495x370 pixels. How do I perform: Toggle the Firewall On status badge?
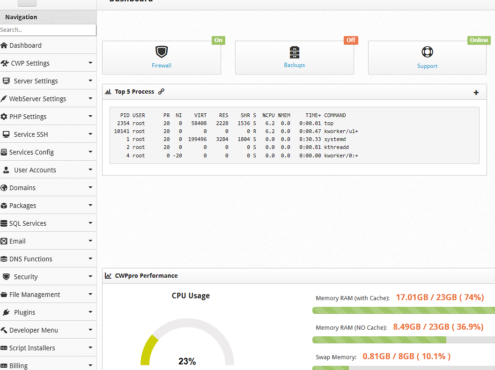coord(218,40)
